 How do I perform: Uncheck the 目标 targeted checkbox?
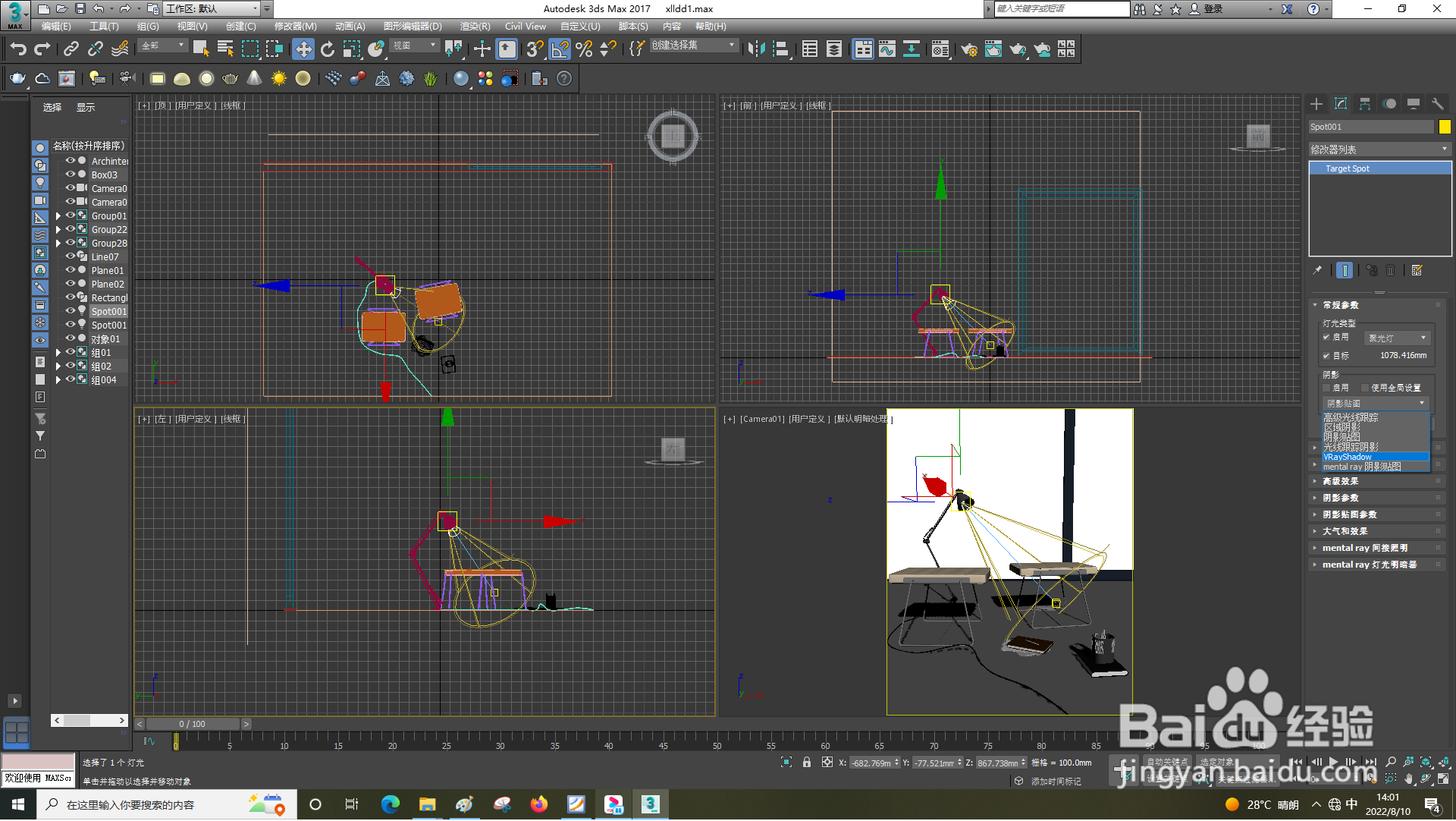click(x=1327, y=355)
